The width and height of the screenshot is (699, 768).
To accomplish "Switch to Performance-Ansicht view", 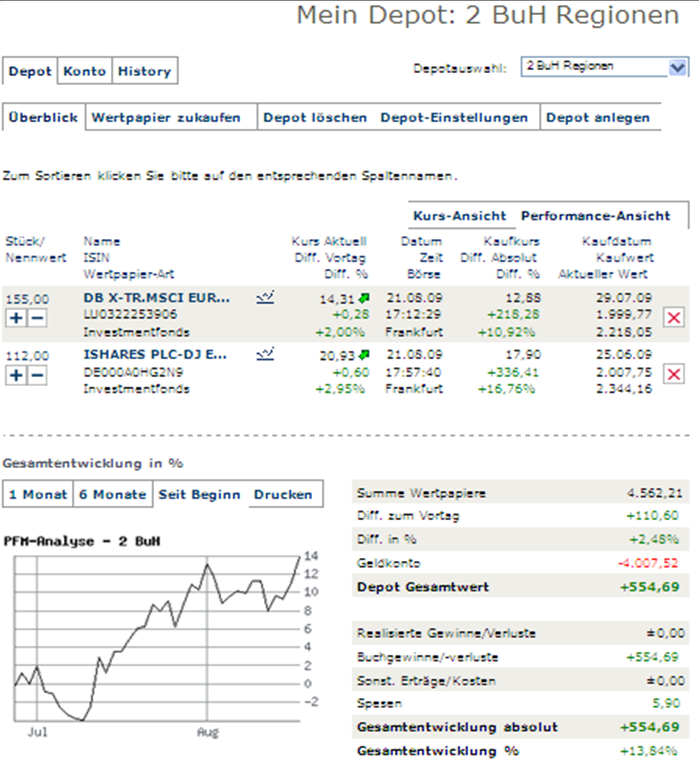I will [594, 215].
